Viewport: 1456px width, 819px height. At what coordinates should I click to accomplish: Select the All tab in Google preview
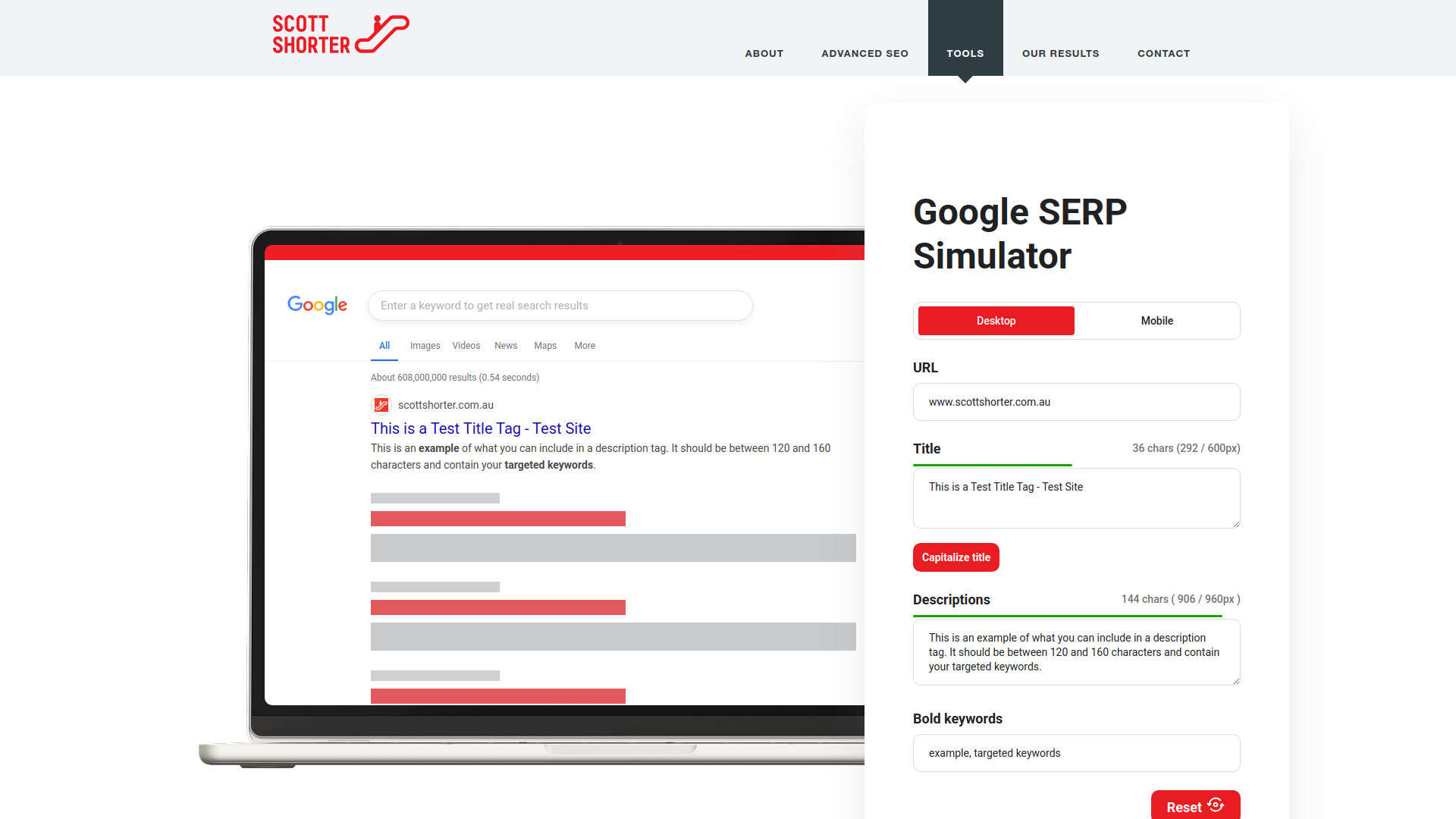(384, 346)
